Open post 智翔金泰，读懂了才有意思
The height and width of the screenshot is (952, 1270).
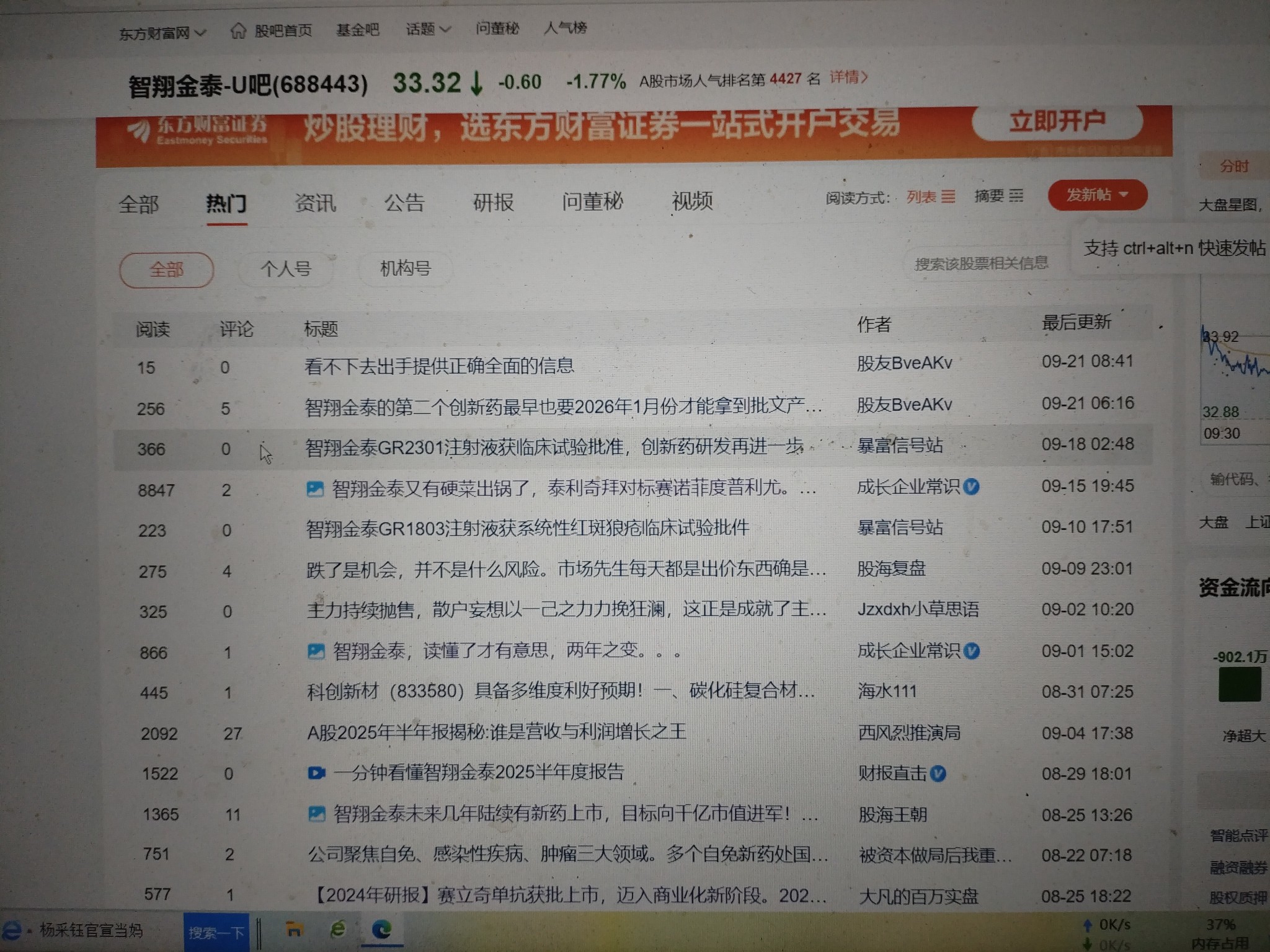[507, 650]
